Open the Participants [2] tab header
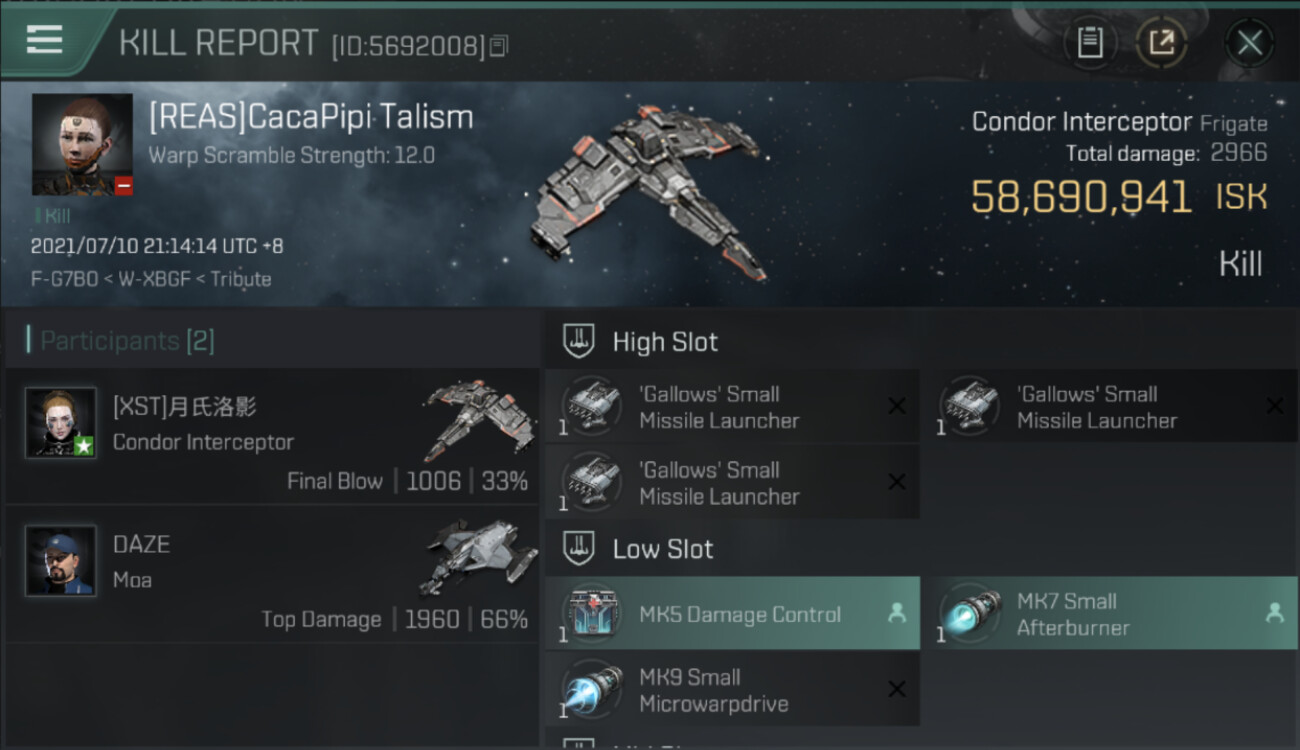Screen dimensions: 1300x750 (127, 341)
